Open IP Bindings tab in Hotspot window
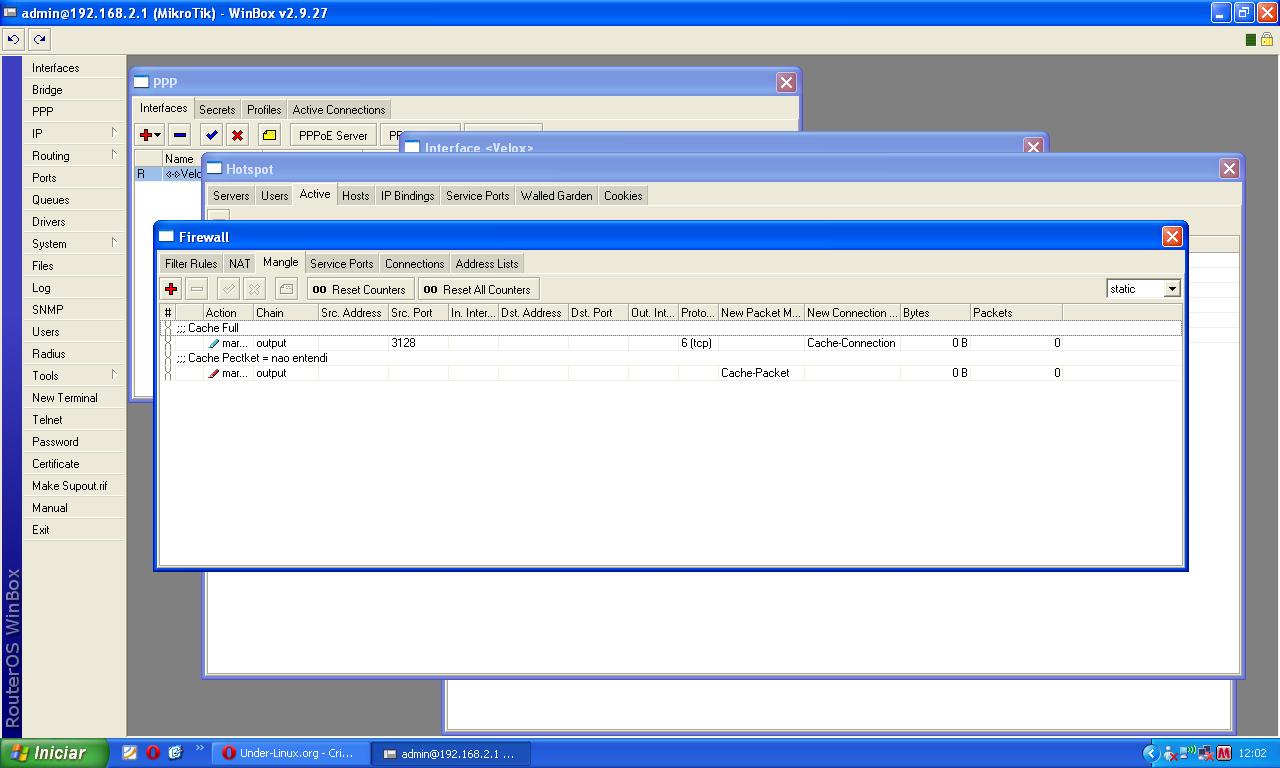This screenshot has height=768, width=1280. pos(408,196)
